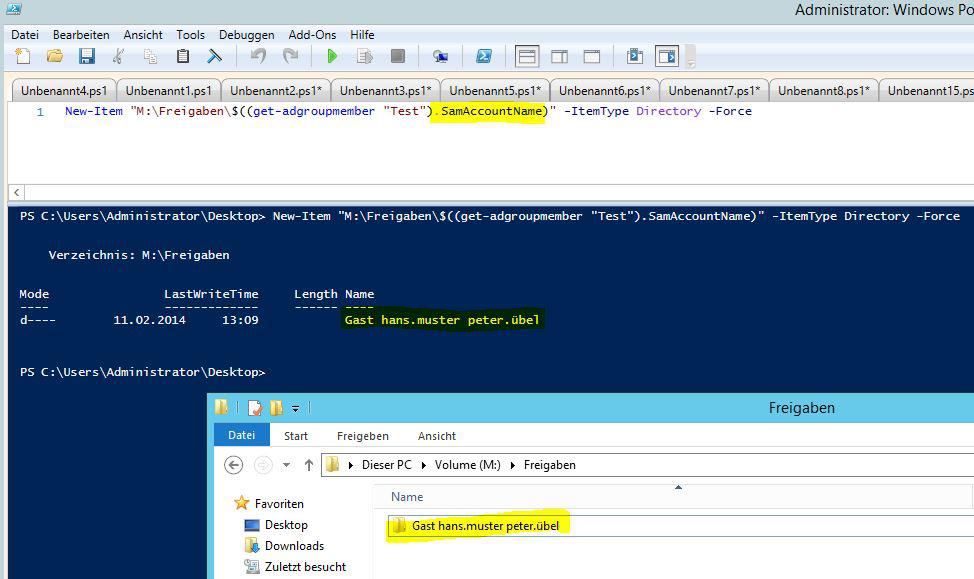
Task: Show script pane on the right layout icon
Action: [560, 57]
